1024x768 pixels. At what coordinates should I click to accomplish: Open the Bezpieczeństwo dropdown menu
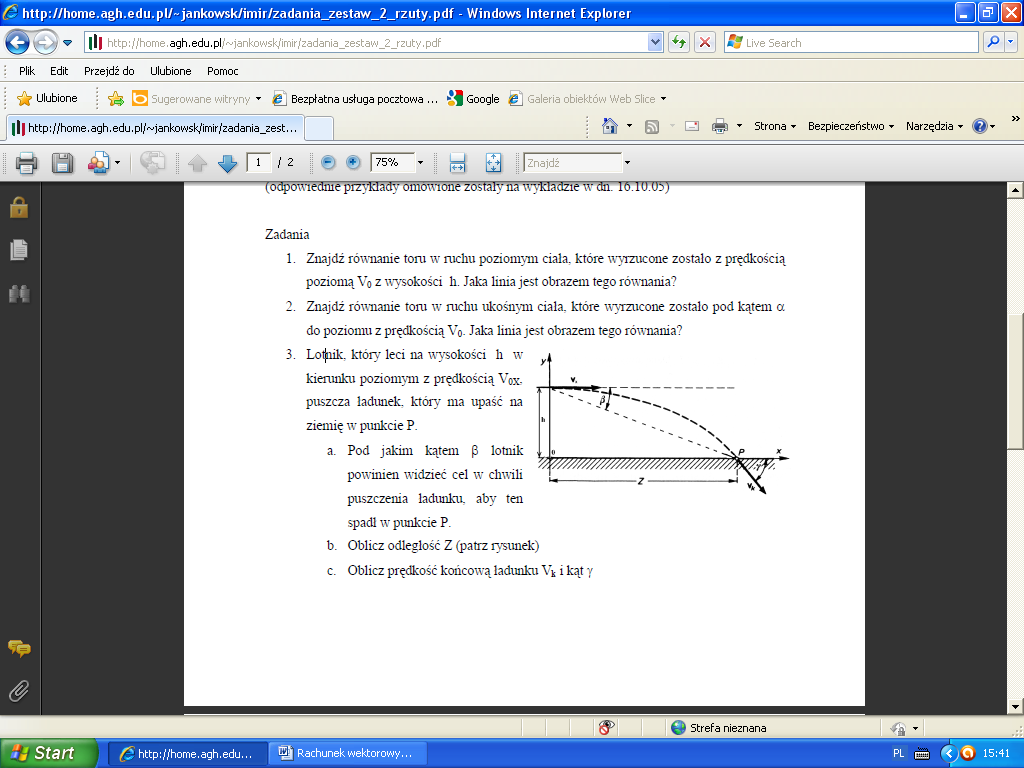coord(851,126)
